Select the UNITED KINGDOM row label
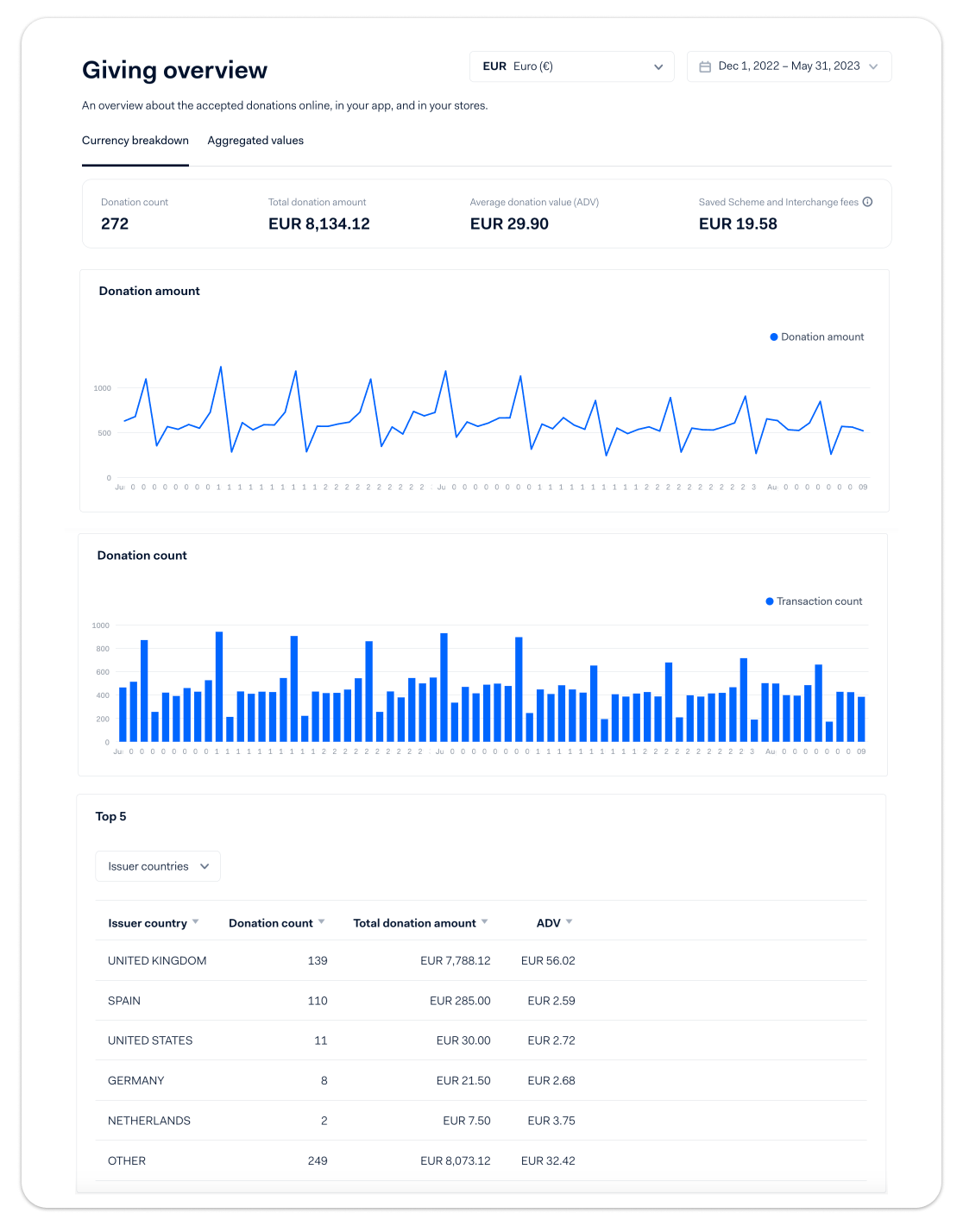963x1232 pixels. coord(157,961)
